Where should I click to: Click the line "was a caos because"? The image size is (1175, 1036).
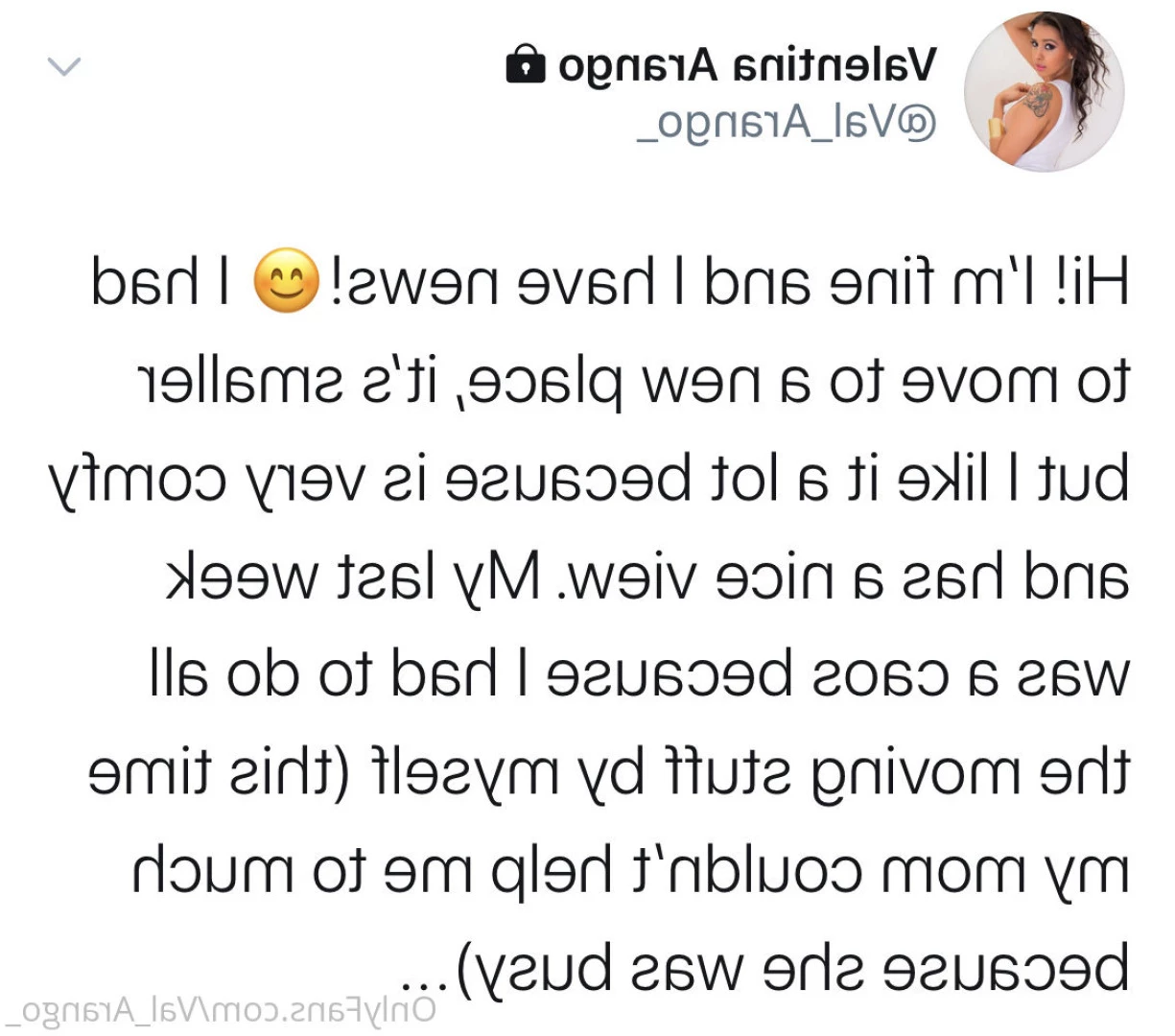[640, 676]
